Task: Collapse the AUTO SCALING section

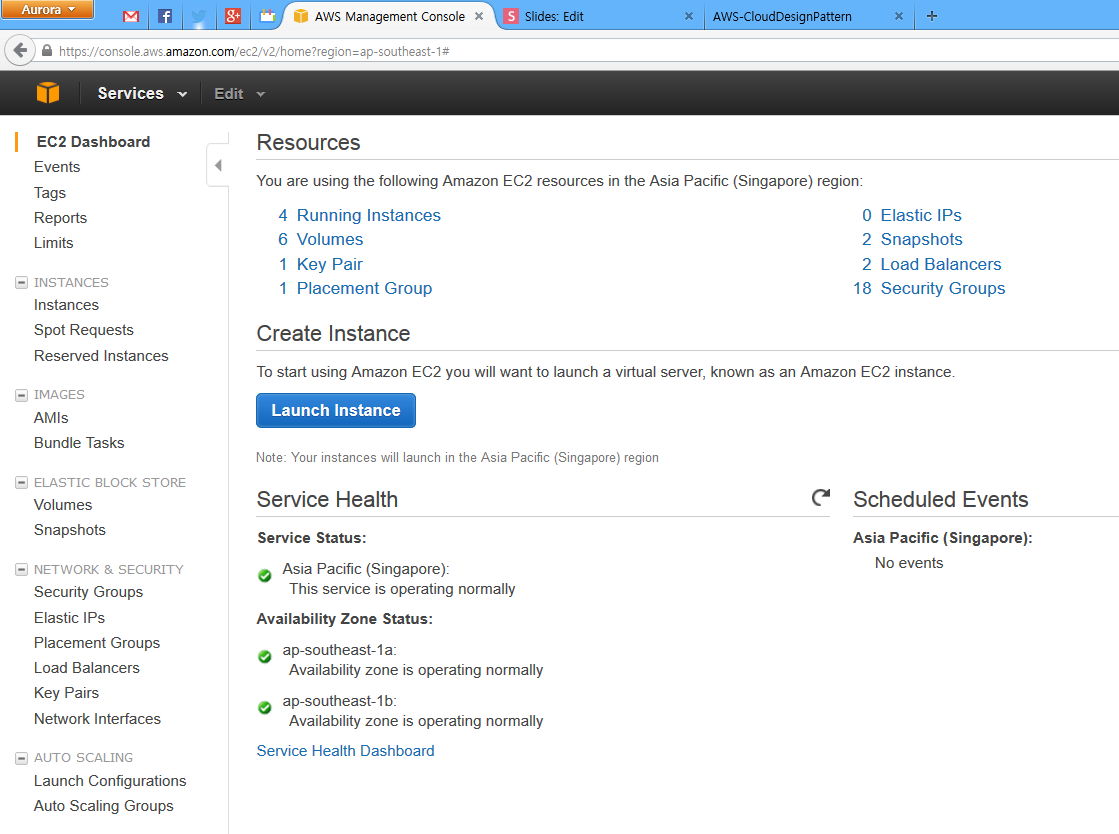Action: click(21, 758)
